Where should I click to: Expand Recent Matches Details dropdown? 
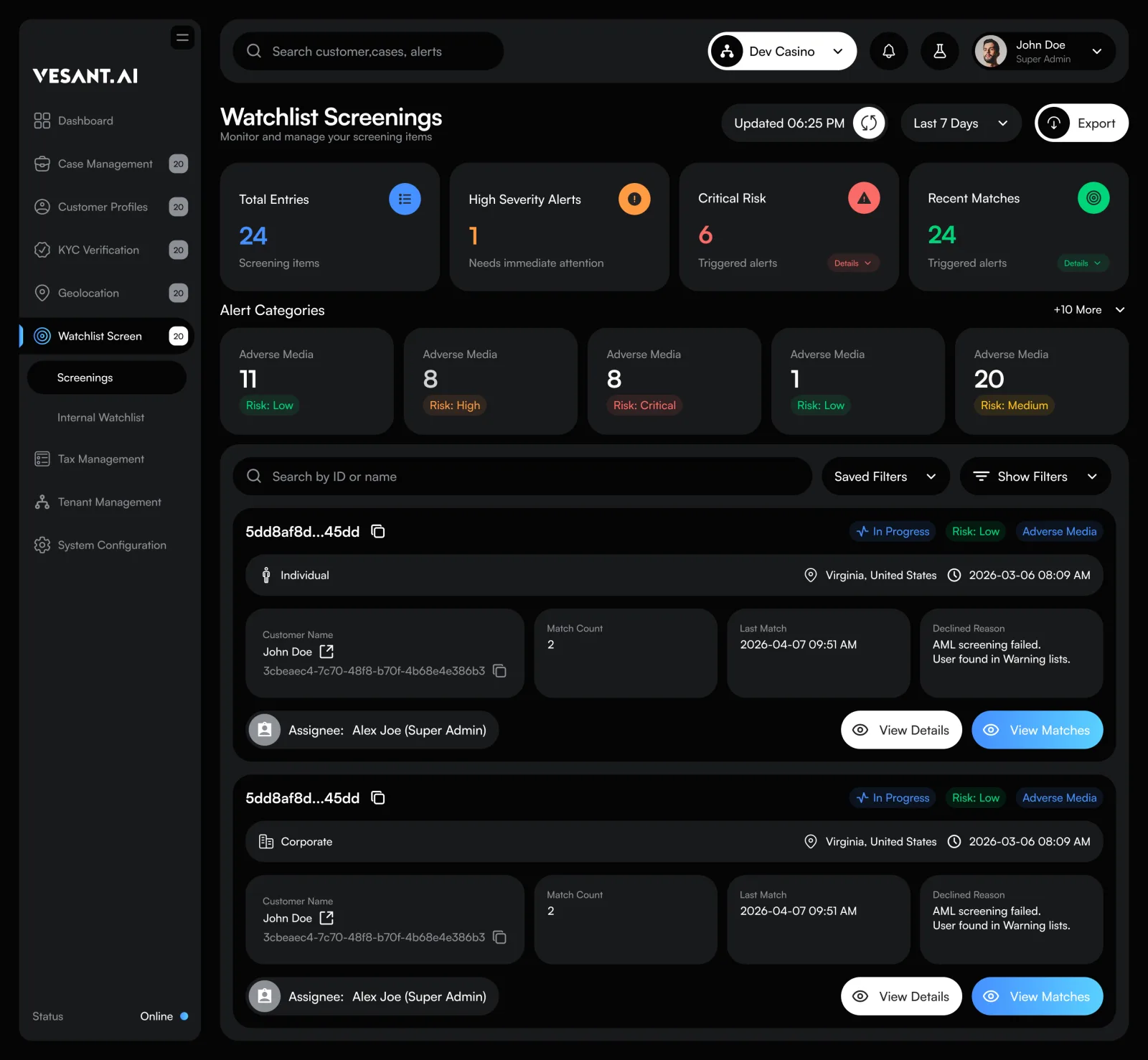pyautogui.click(x=1083, y=263)
